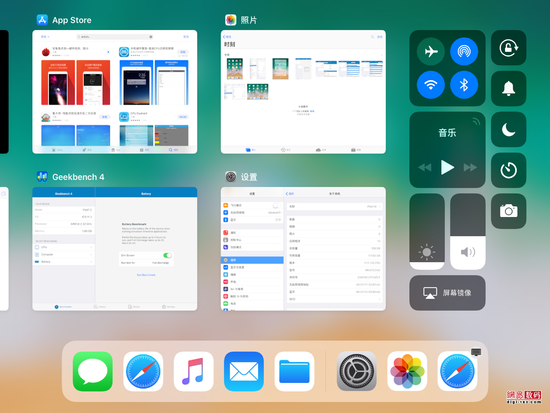Viewport: 550px width, 413px height.
Task: Tap the back button in Settings About pane
Action: [290, 194]
